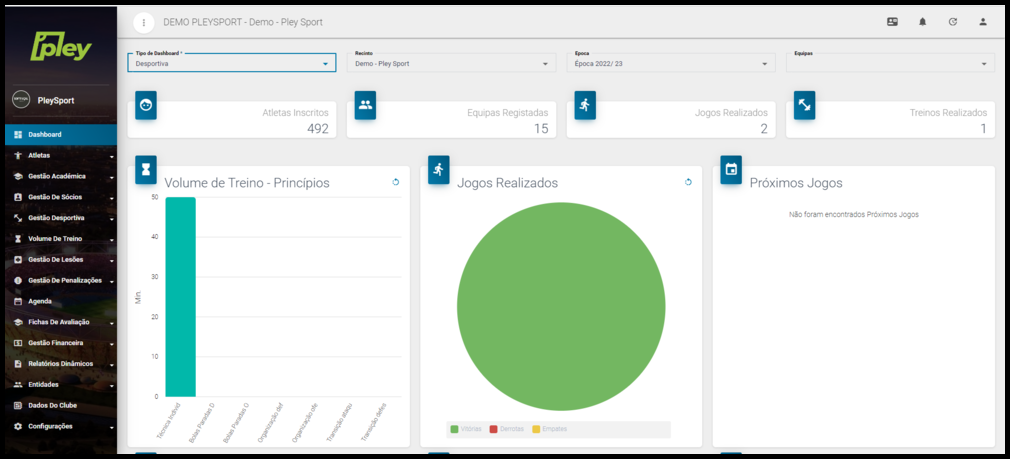Click the dumbbell icon on Treinos Realizados
The height and width of the screenshot is (459, 1010).
tap(804, 105)
